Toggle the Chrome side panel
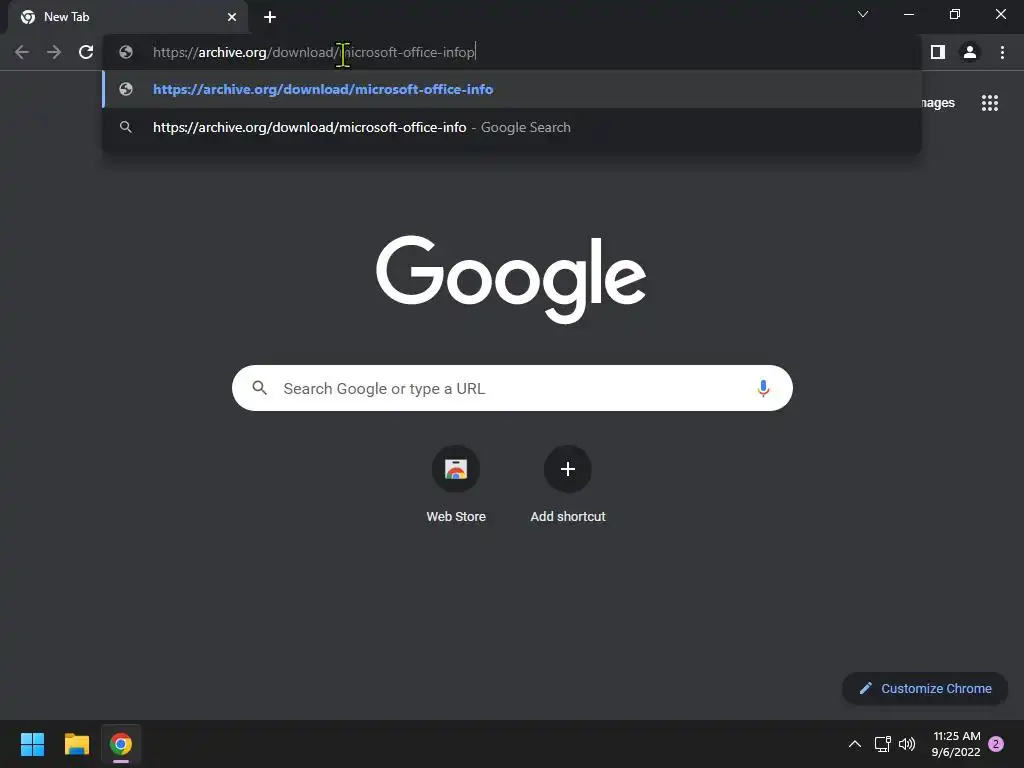1024x768 pixels. click(938, 52)
